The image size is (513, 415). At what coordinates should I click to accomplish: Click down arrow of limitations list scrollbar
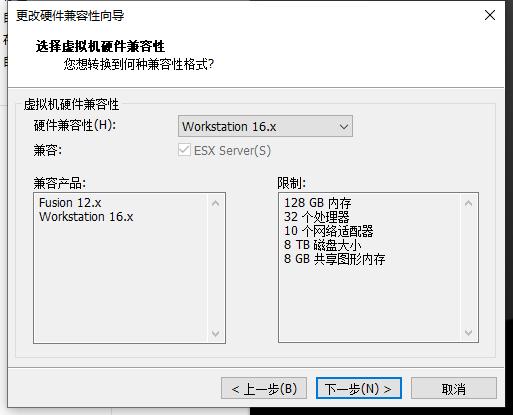468,333
